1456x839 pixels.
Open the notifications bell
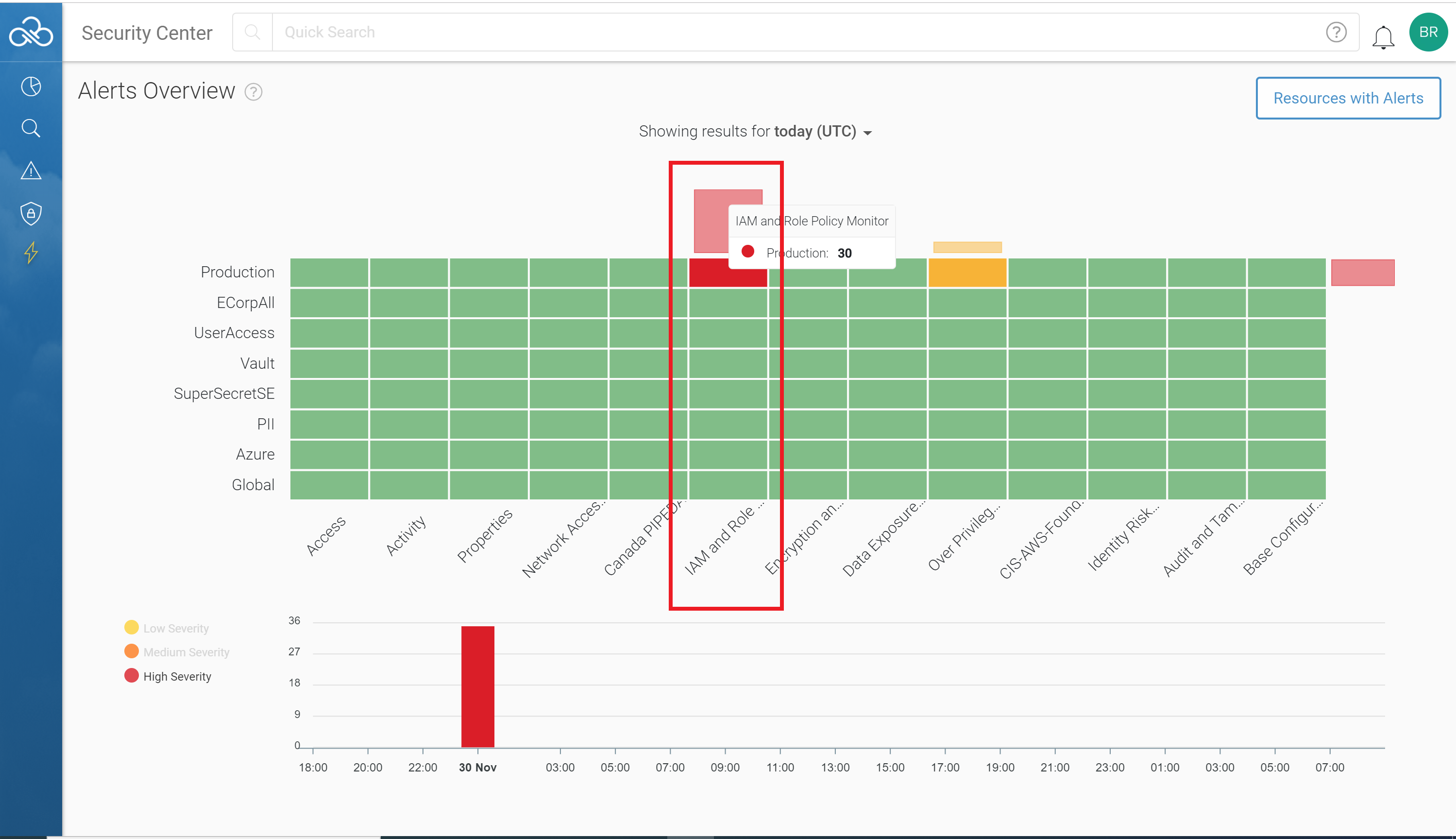coord(1383,37)
